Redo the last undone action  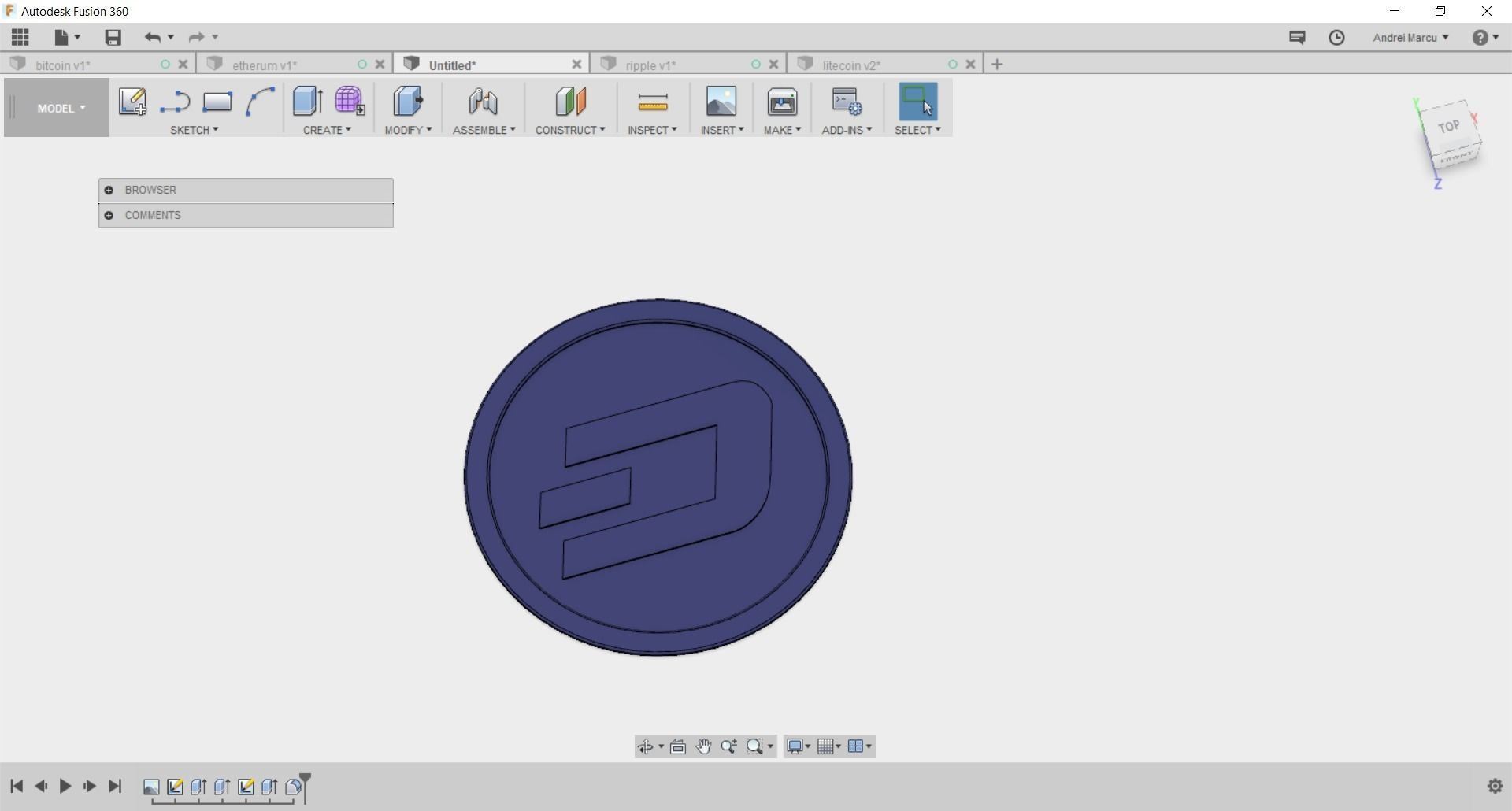click(197, 37)
